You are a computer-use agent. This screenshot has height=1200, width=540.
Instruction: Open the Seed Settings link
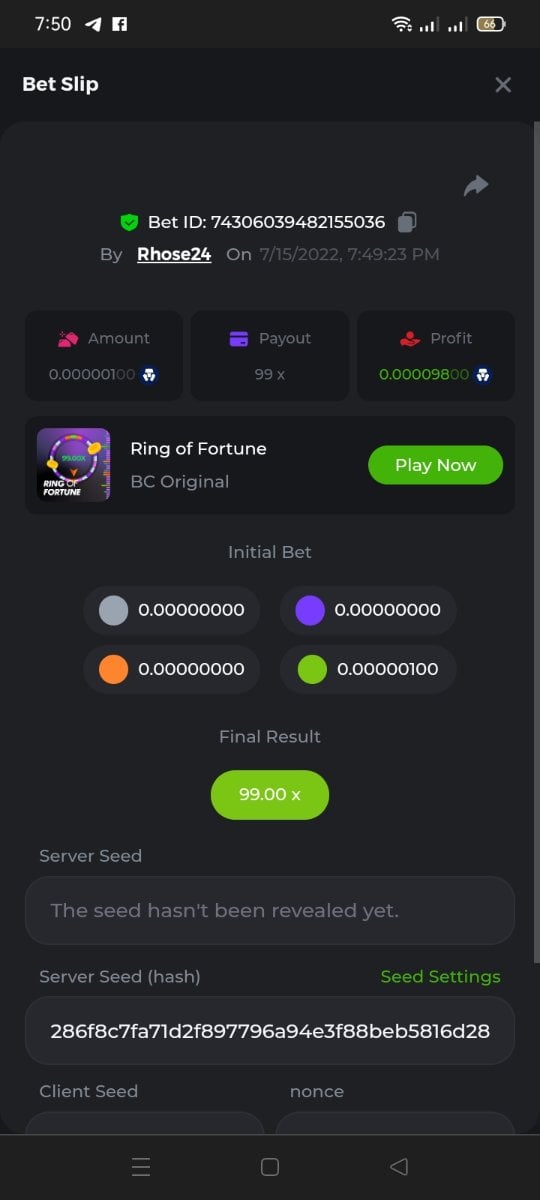pos(440,977)
